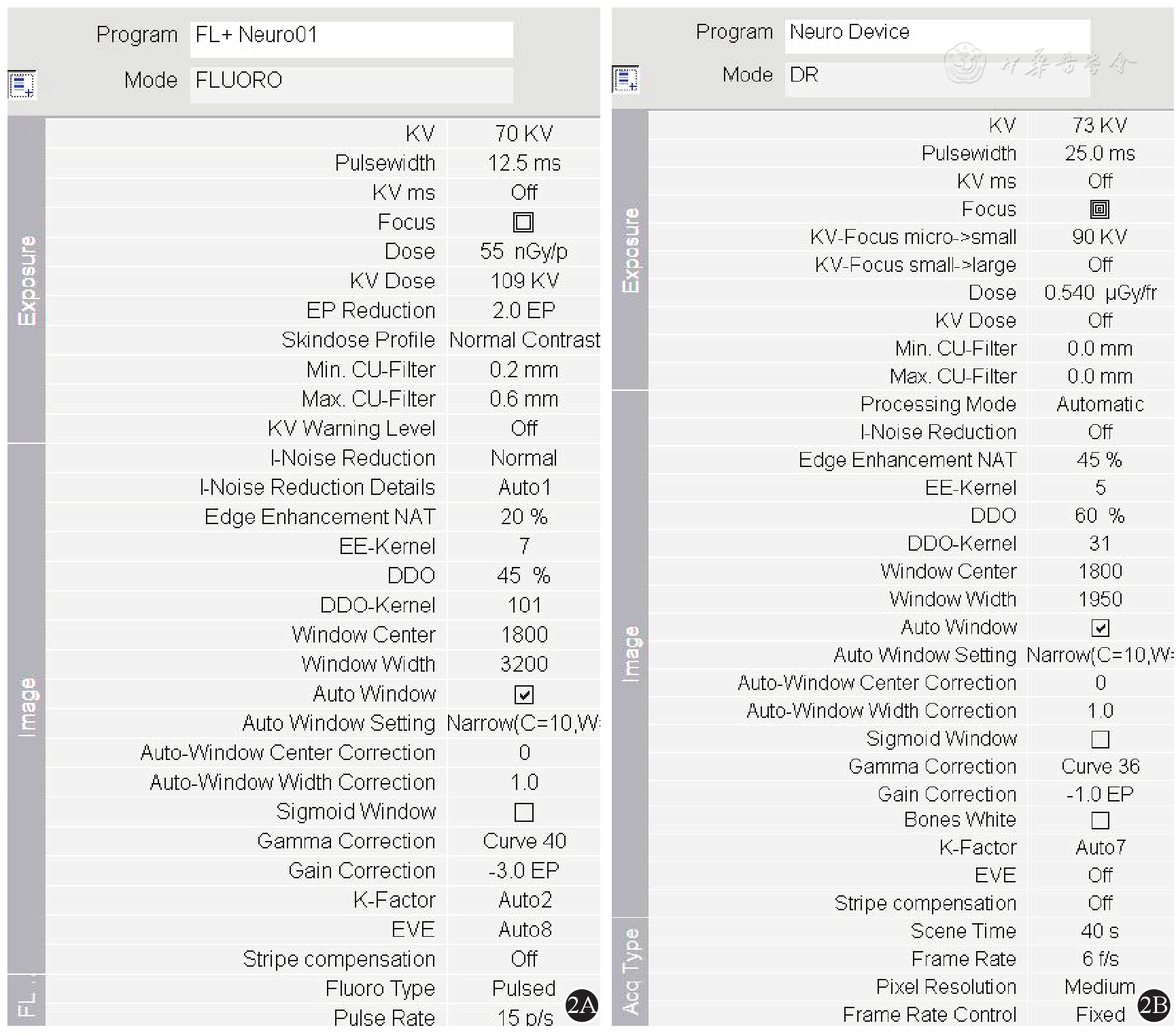Click Gamma Correction Curve 36 value
This screenshot has height=1034, width=1176.
(x=1100, y=767)
